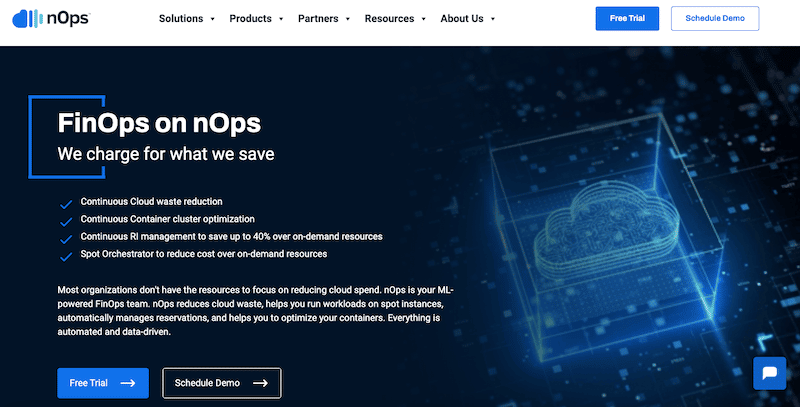Expand the Products dropdown arrow
800x407 pixels.
click(x=281, y=19)
